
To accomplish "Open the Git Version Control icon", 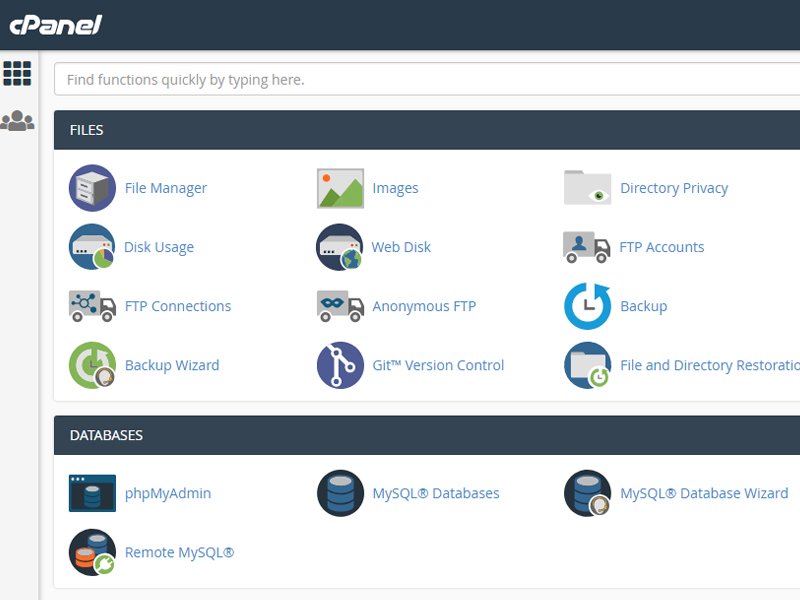I will click(x=340, y=365).
